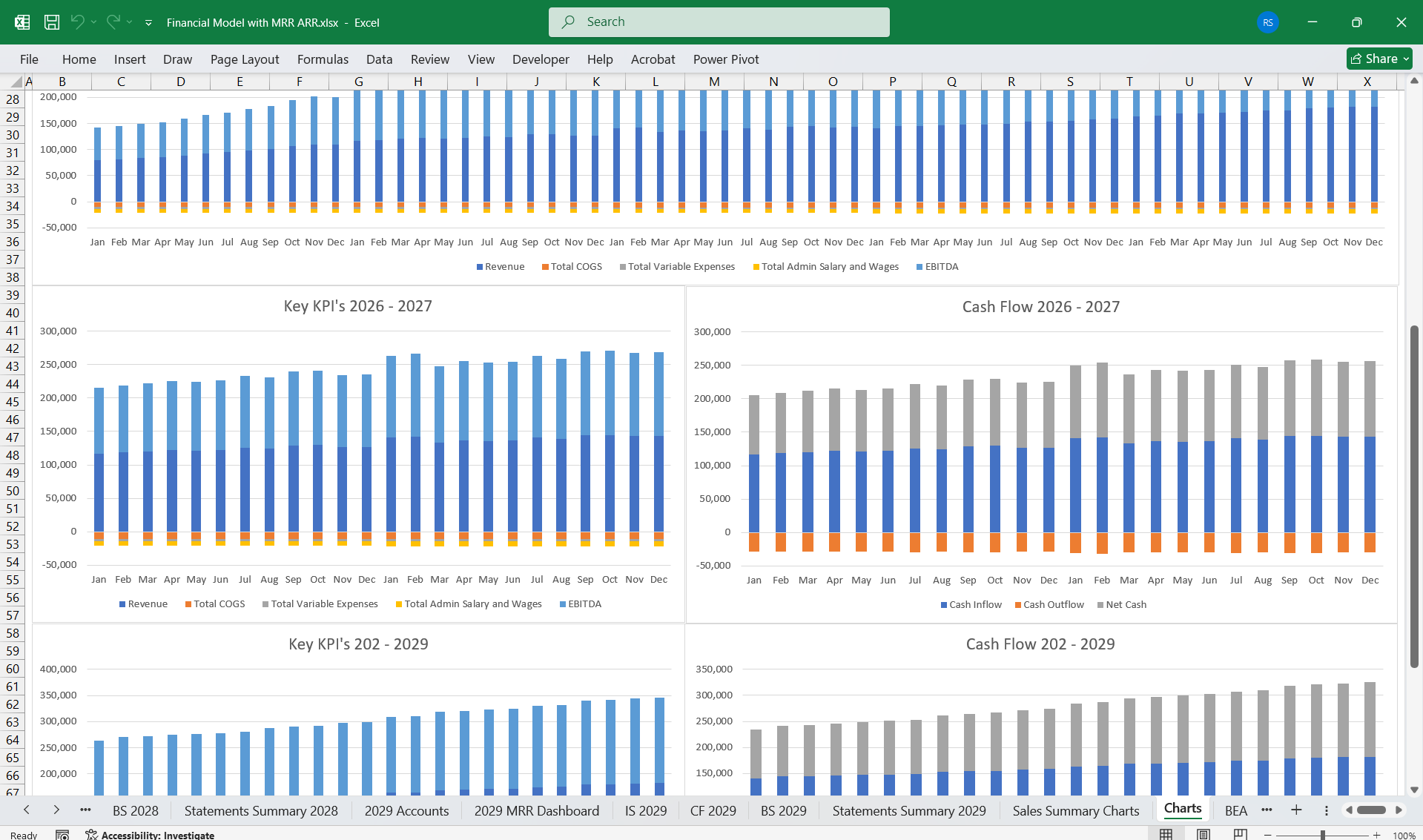Undo the last action
Viewport: 1423px width, 840px height.
tap(79, 22)
